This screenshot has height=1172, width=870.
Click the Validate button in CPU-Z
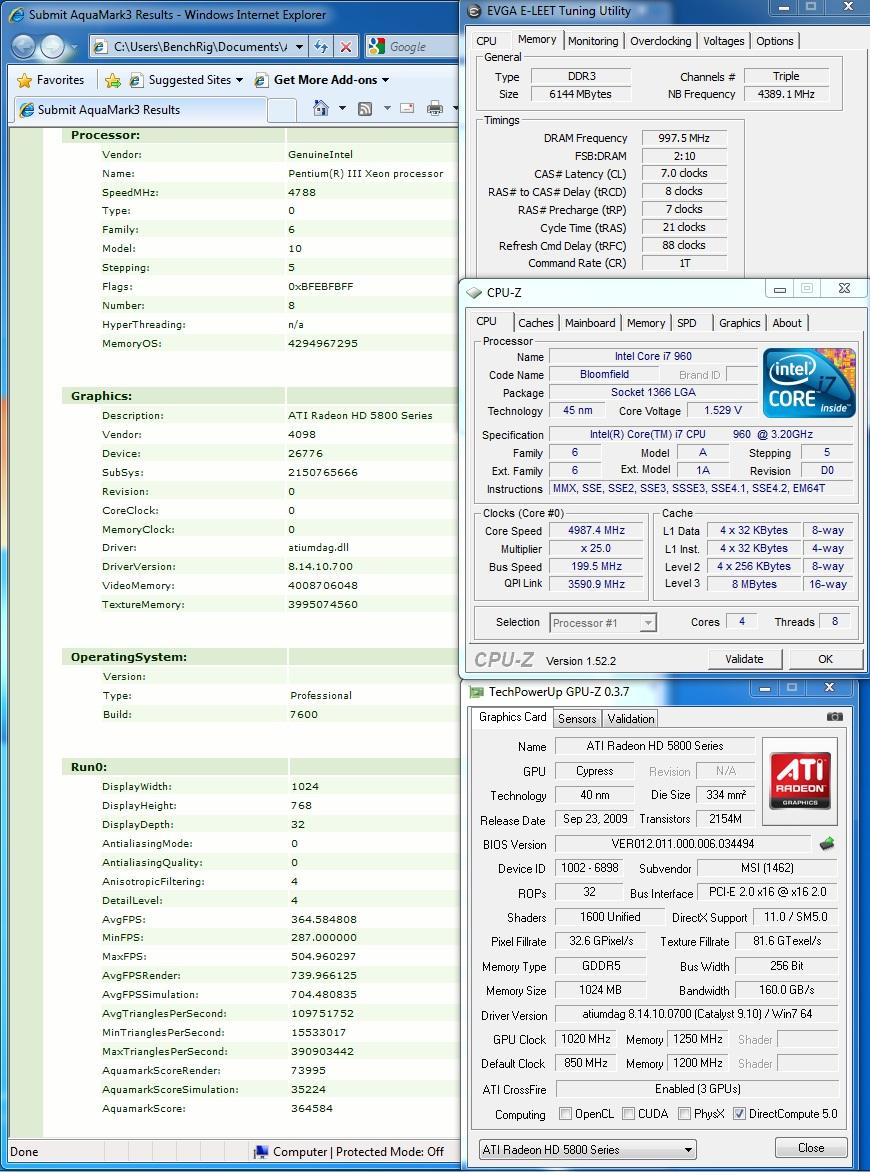[744, 659]
